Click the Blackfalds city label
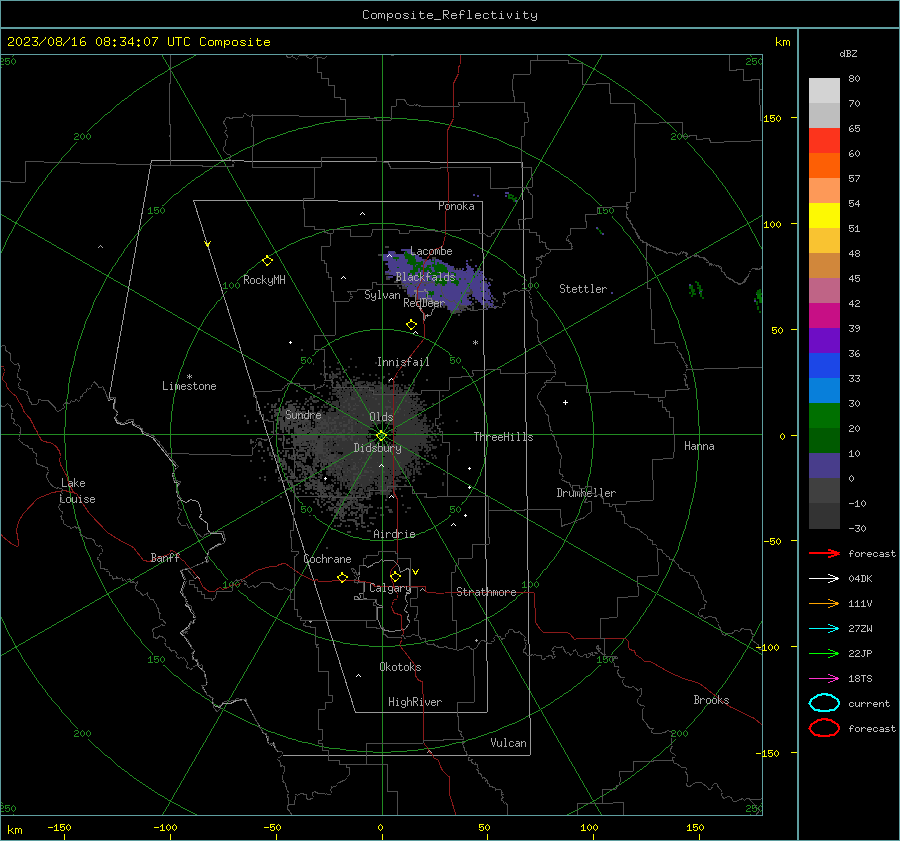This screenshot has height=841, width=900. tap(425, 277)
